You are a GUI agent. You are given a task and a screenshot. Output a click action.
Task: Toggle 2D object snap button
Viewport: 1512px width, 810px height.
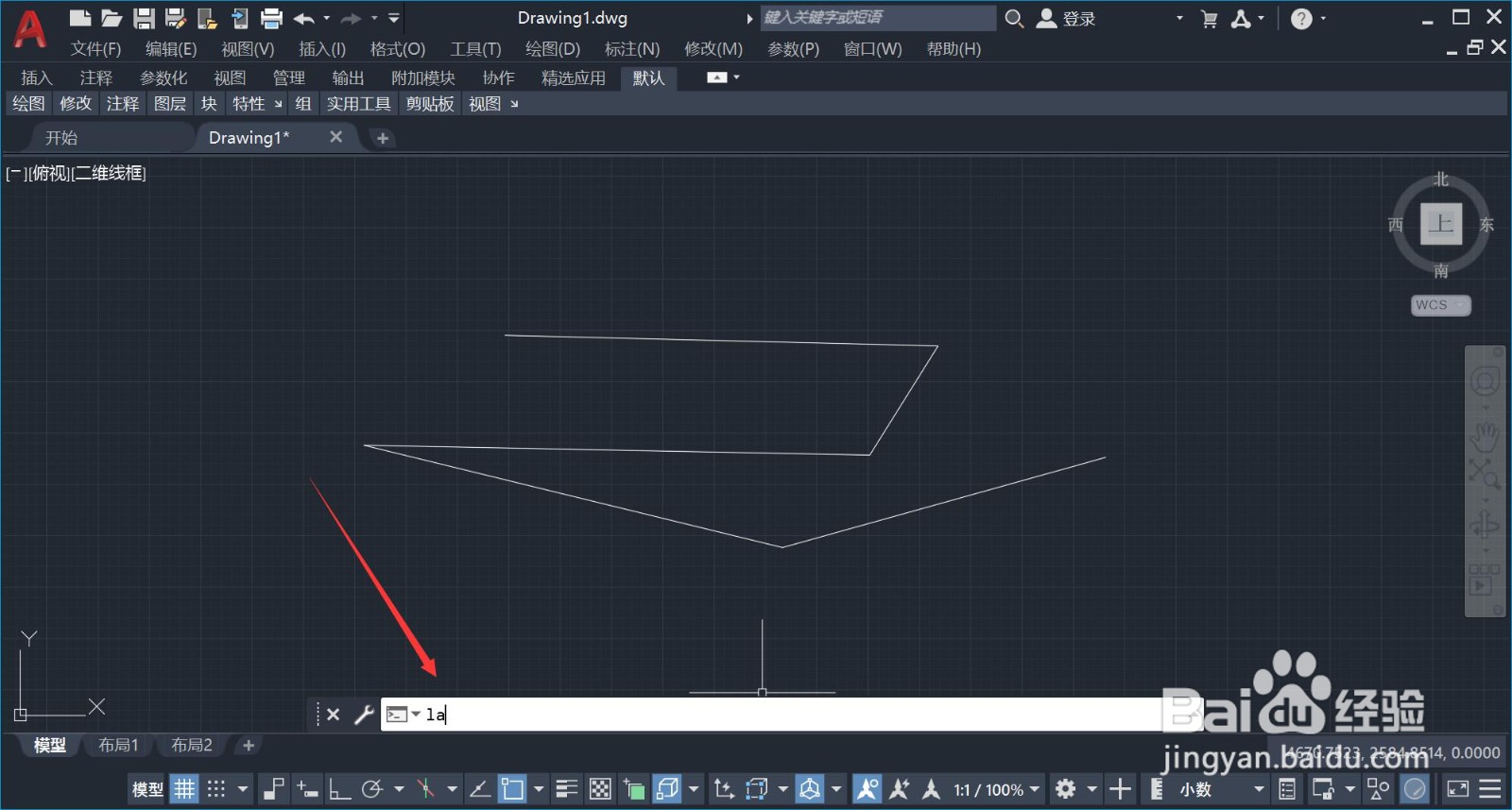point(512,789)
